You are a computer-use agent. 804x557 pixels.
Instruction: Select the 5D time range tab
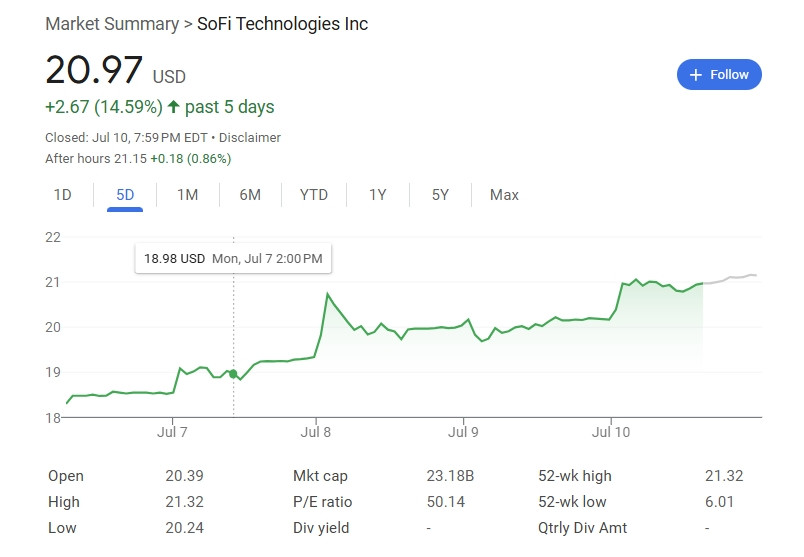tap(125, 195)
